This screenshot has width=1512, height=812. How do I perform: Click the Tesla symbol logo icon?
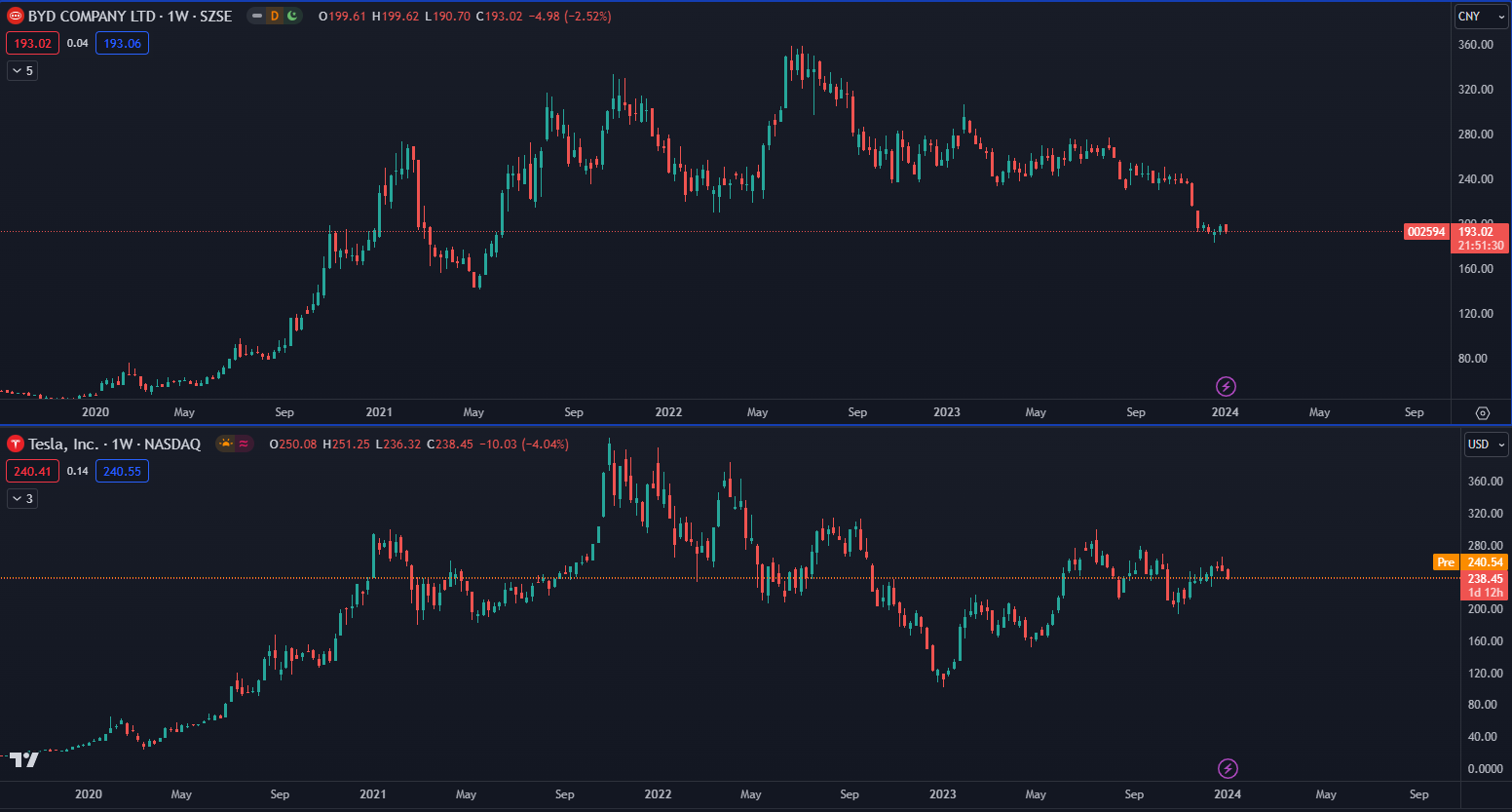[x=15, y=444]
